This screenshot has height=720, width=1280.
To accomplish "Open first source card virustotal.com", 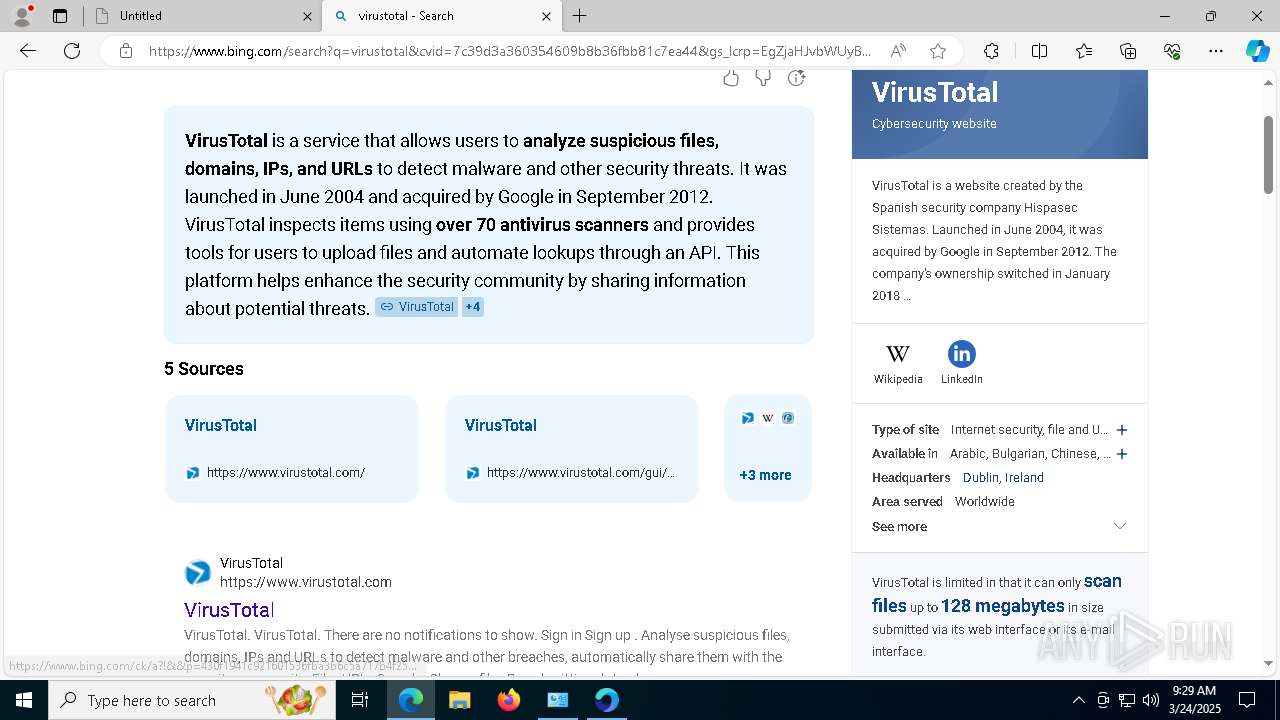I will pyautogui.click(x=291, y=448).
